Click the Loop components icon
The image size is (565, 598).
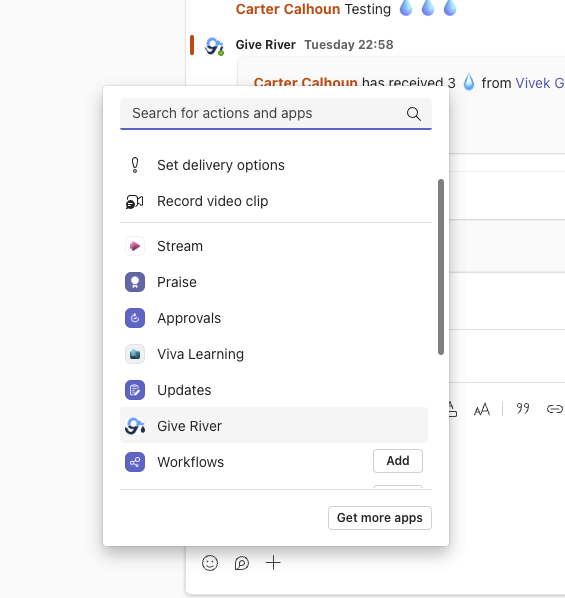tap(241, 563)
